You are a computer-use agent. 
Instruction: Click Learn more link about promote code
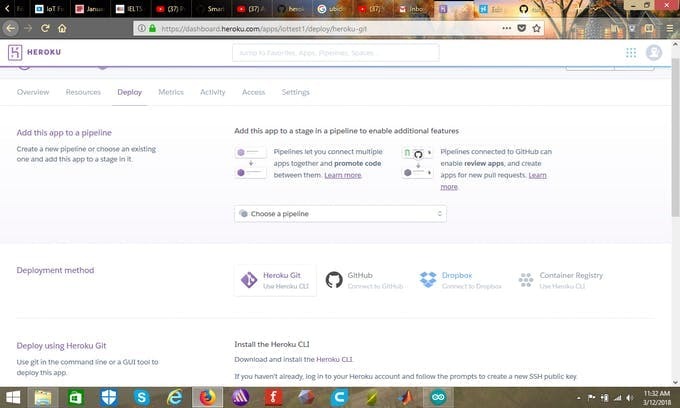coord(343,175)
